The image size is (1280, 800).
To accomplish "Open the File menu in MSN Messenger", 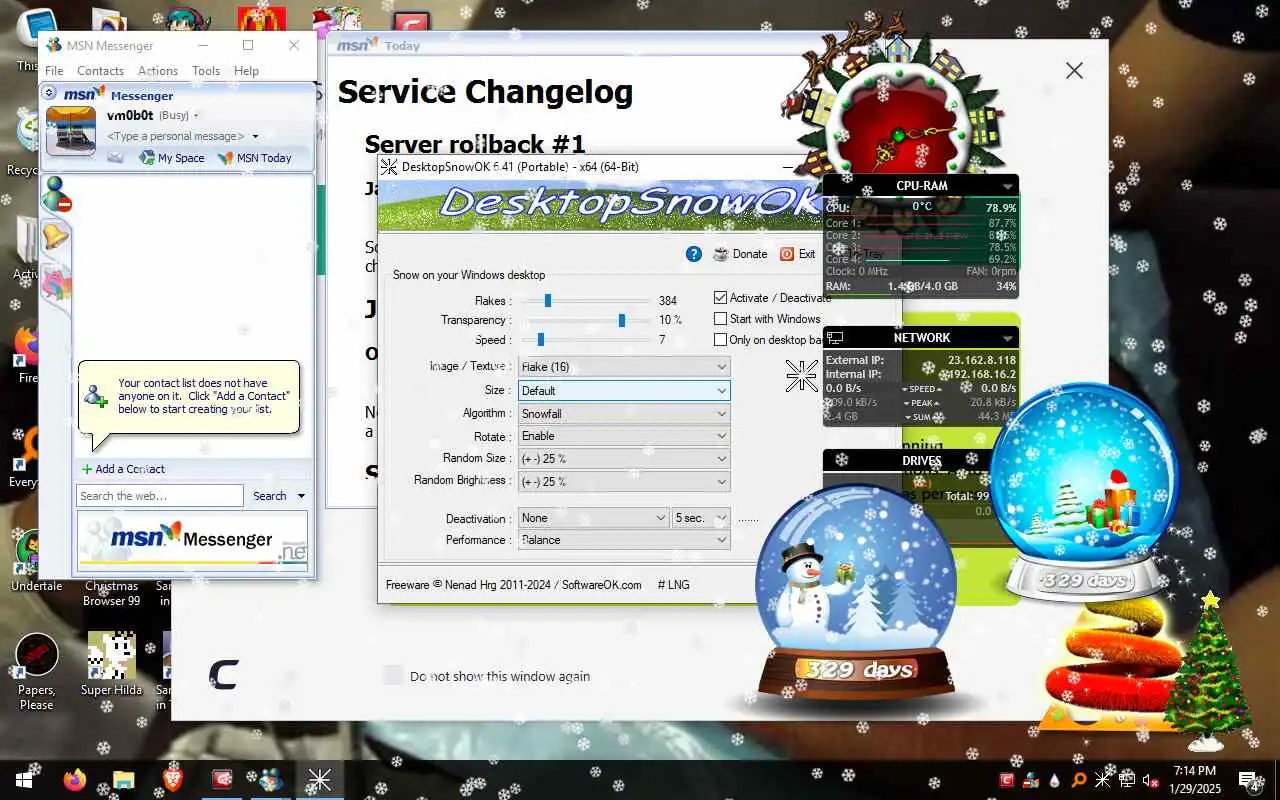I will pyautogui.click(x=54, y=71).
